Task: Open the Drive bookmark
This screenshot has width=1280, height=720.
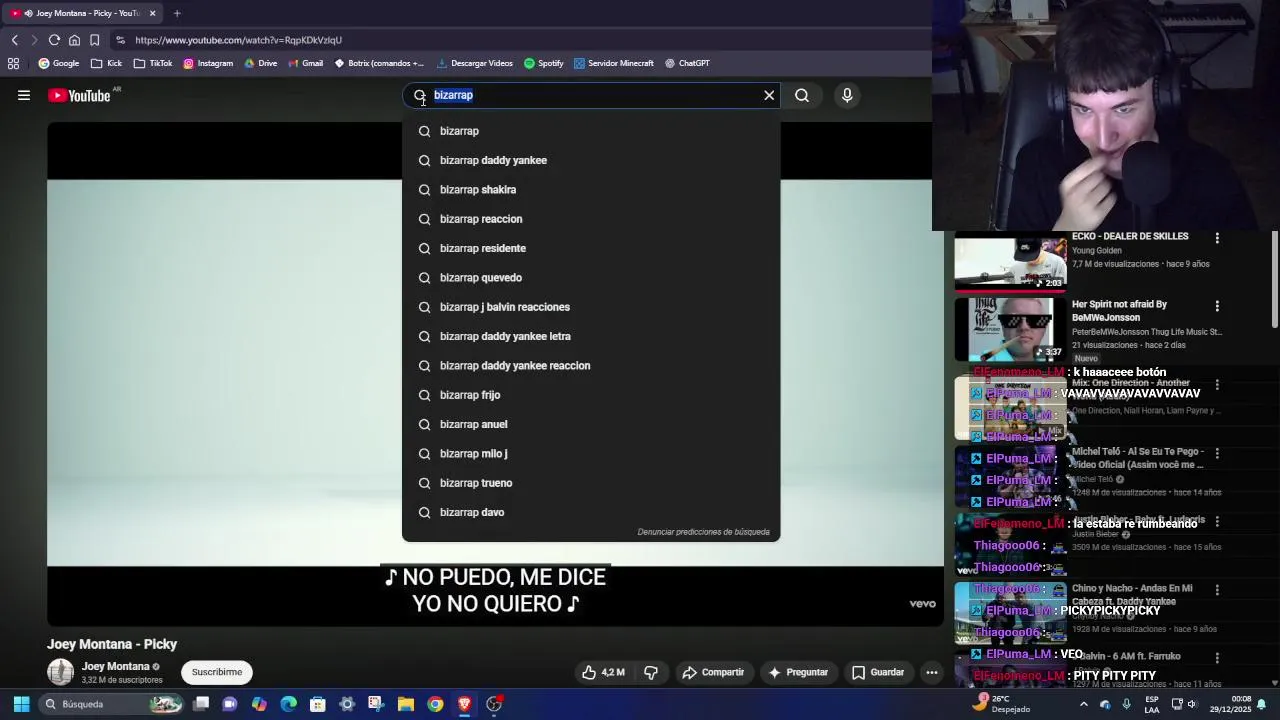Action: (x=260, y=63)
